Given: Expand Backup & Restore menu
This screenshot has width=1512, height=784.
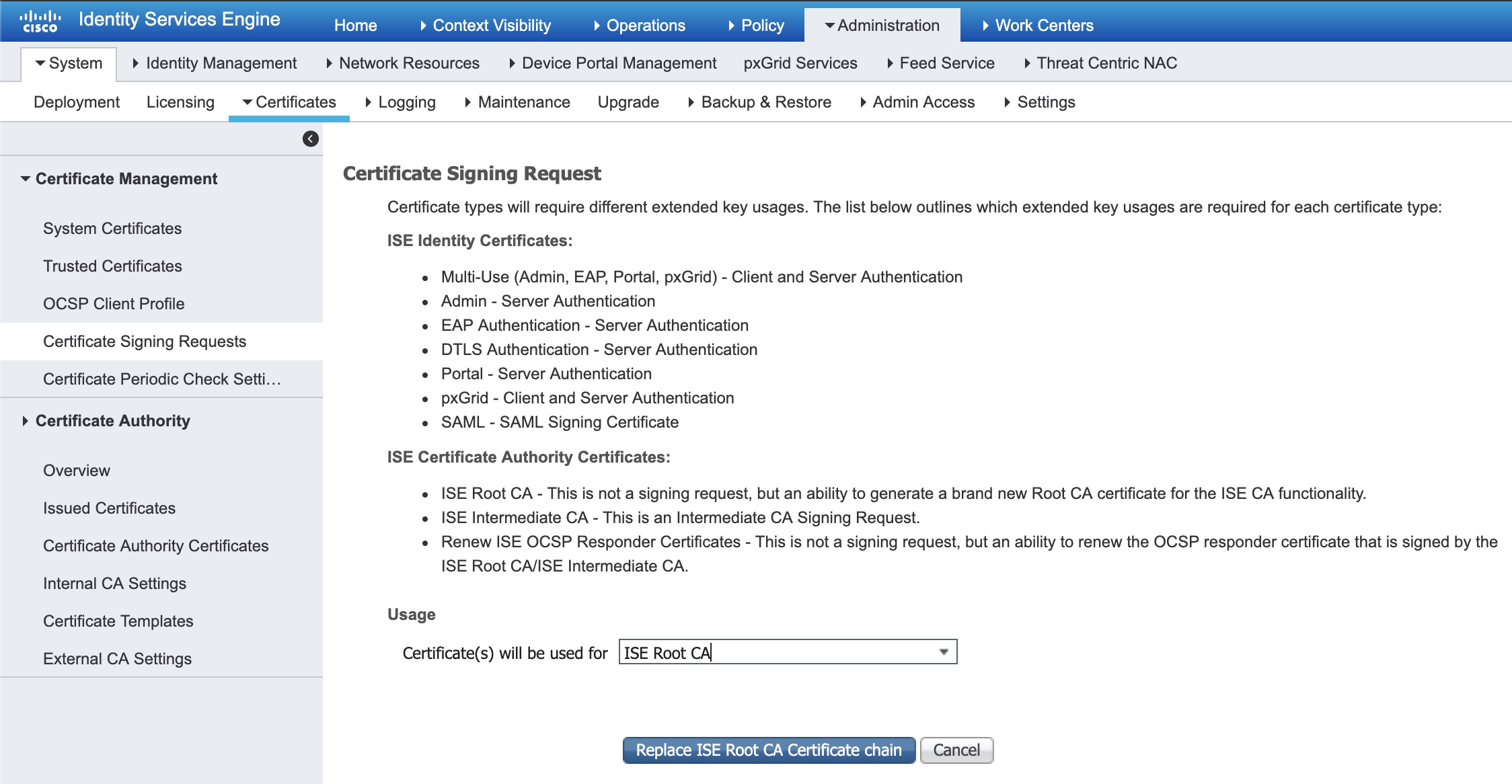Looking at the screenshot, I should tap(759, 102).
